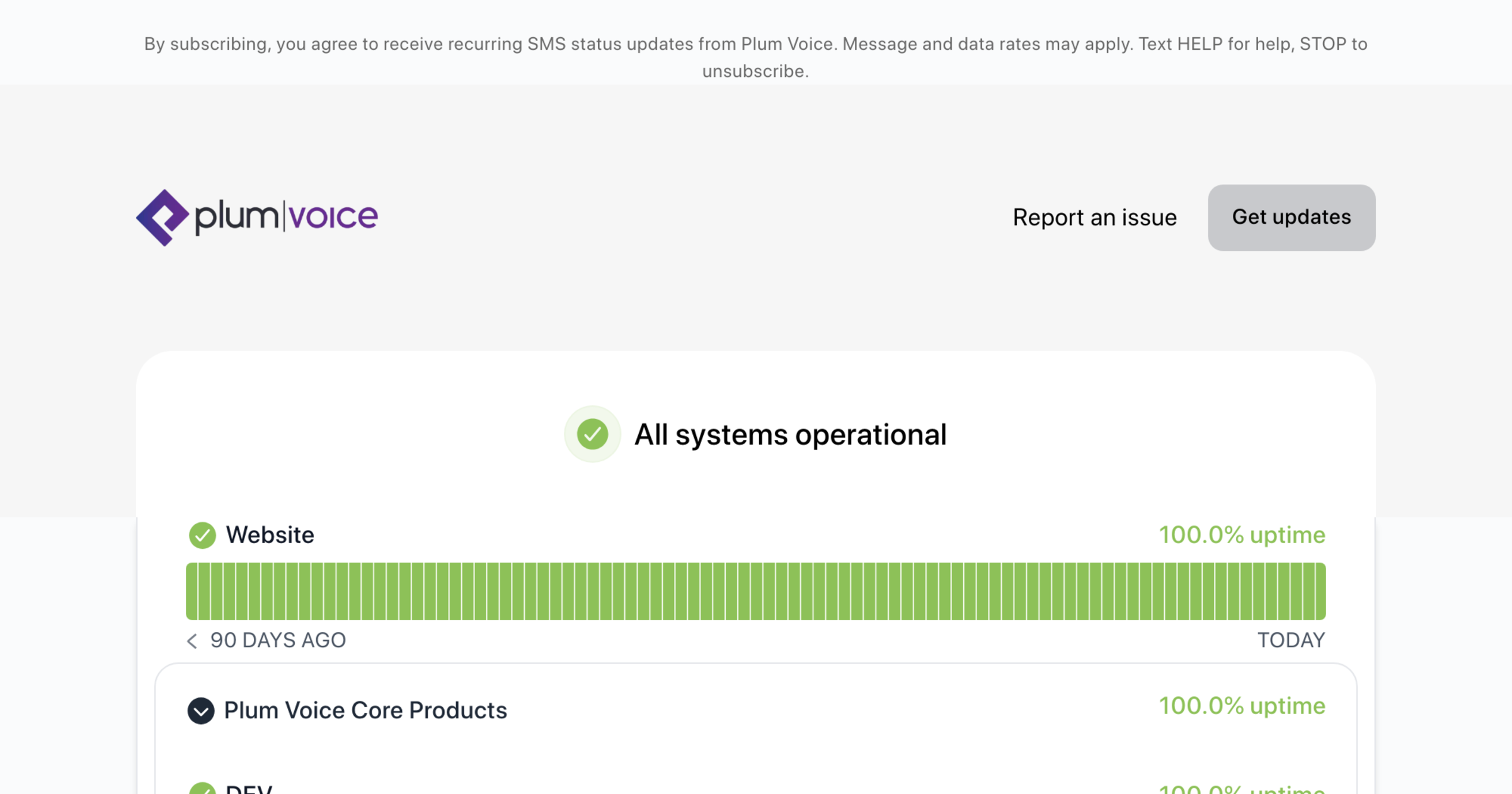Click the green checkmark next to All systems operational

click(592, 434)
